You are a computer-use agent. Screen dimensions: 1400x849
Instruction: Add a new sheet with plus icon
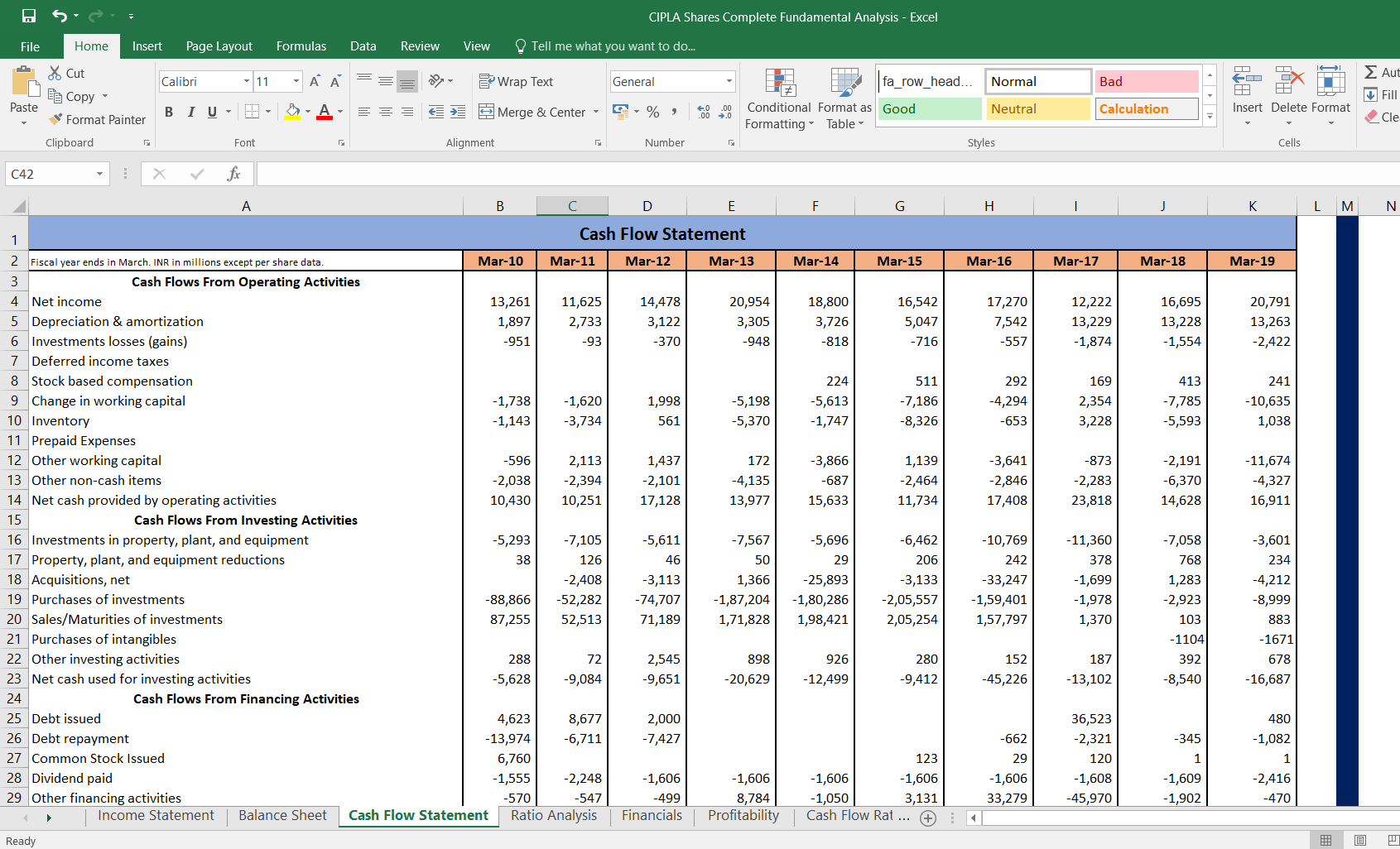[x=928, y=818]
